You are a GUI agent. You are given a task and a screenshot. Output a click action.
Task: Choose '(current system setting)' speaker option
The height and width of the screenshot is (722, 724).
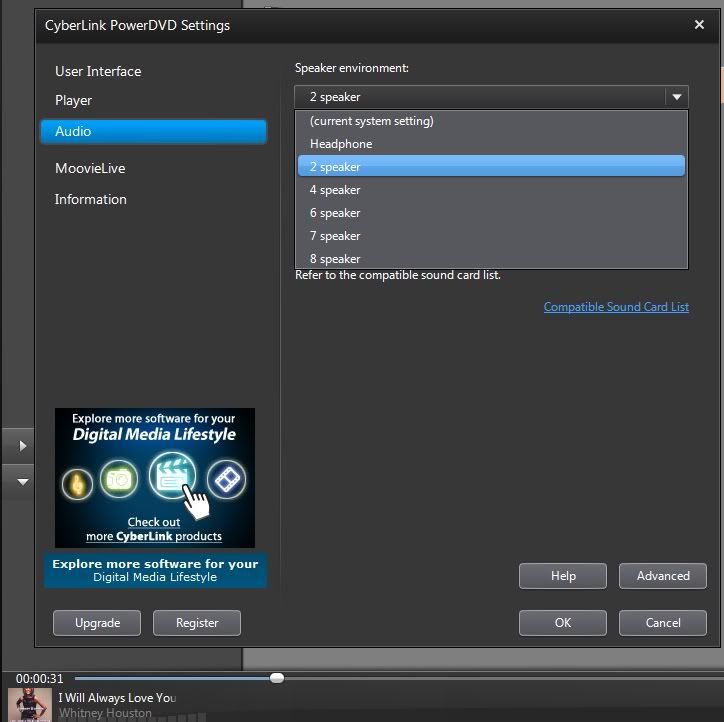[491, 121]
